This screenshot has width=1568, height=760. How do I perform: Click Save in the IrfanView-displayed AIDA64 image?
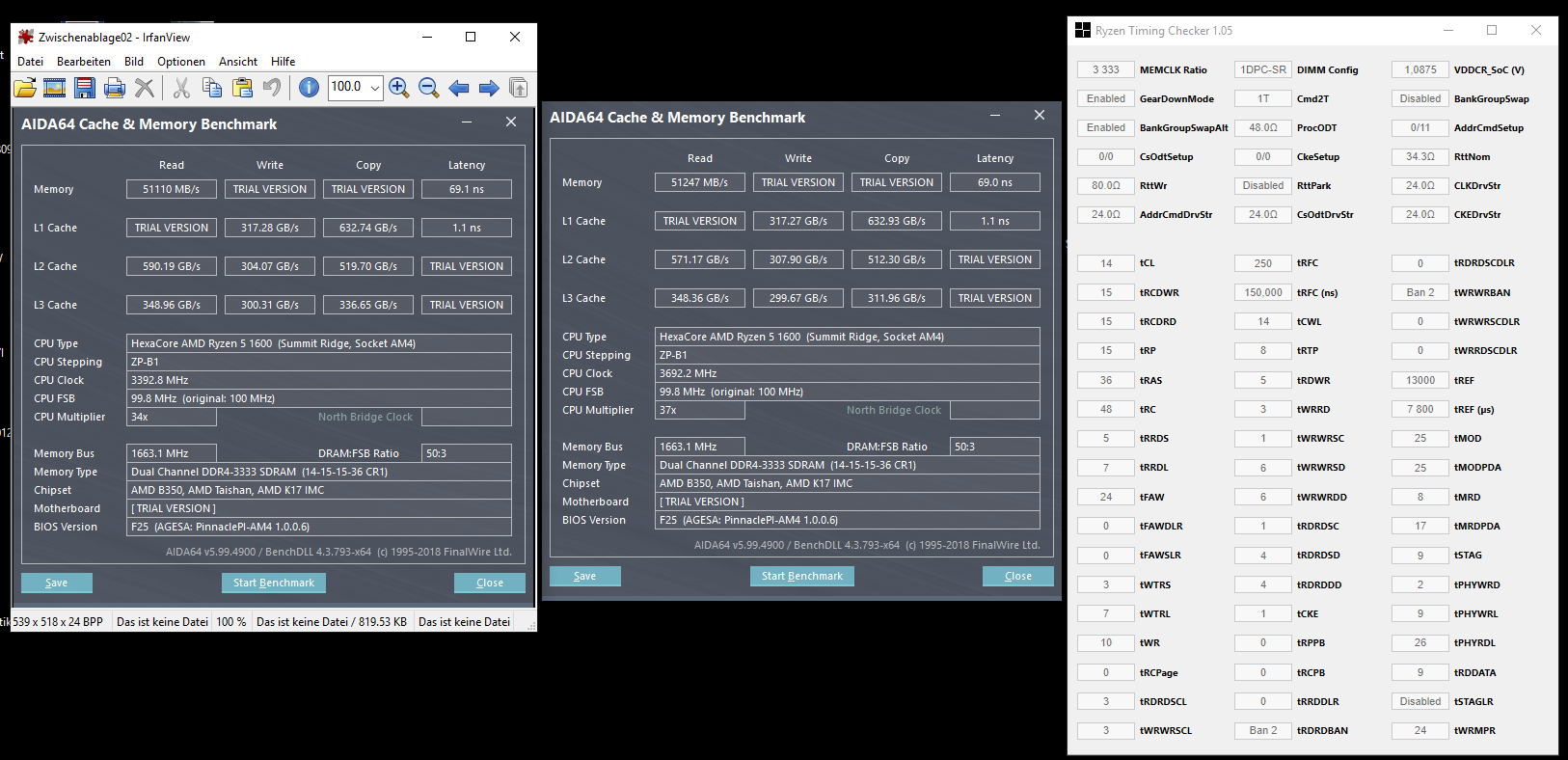point(57,583)
